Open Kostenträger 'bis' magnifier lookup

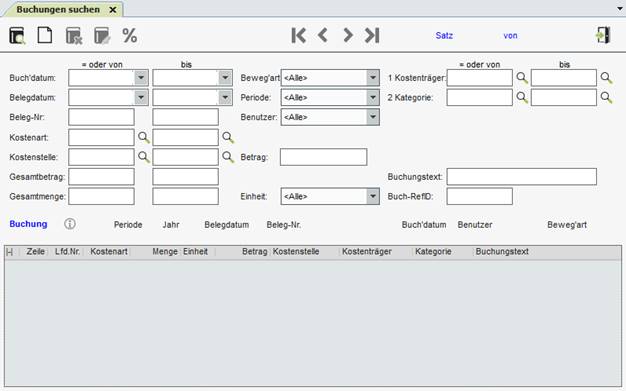[x=606, y=77]
